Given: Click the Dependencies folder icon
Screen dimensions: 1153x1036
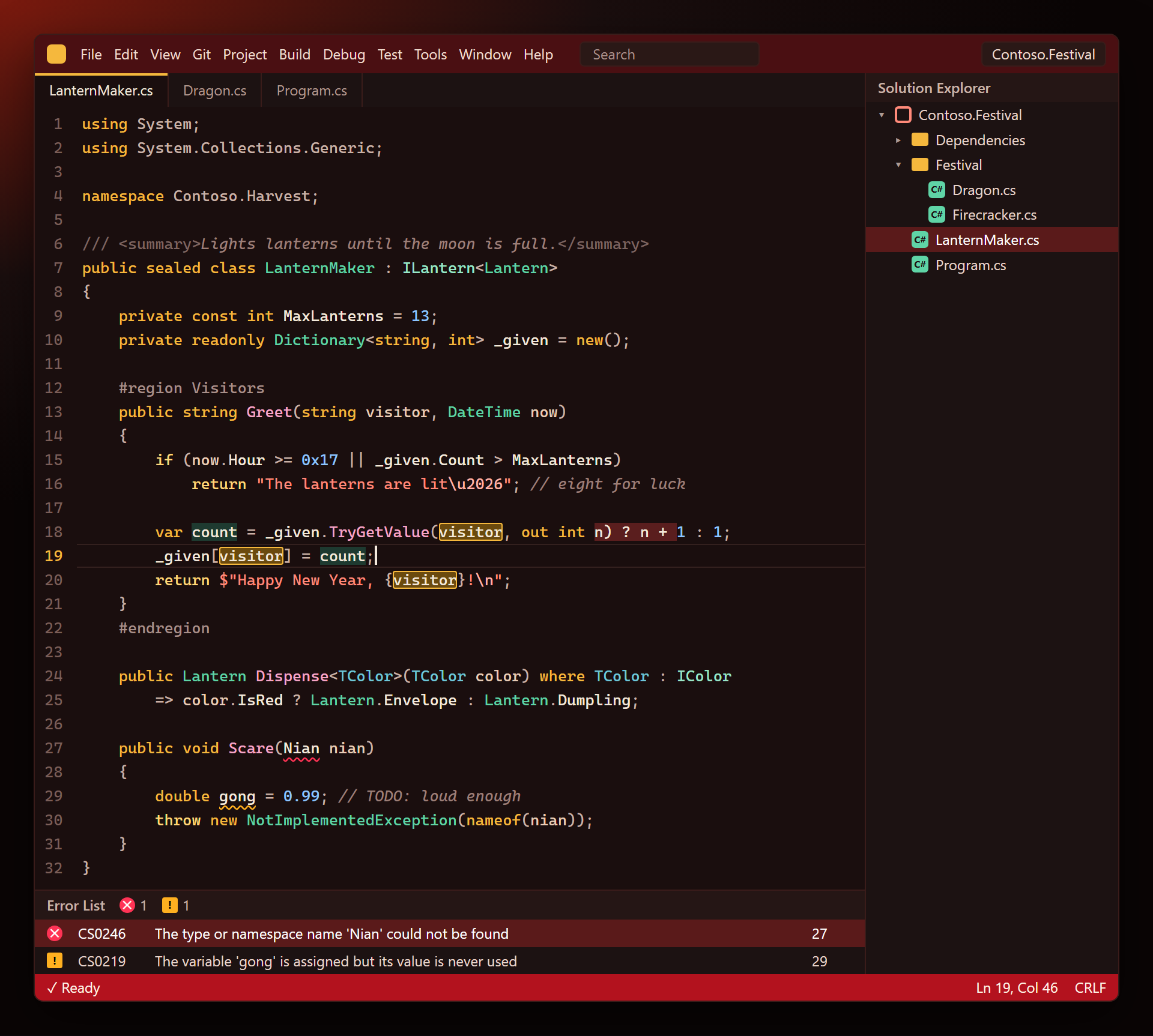Looking at the screenshot, I should click(919, 140).
